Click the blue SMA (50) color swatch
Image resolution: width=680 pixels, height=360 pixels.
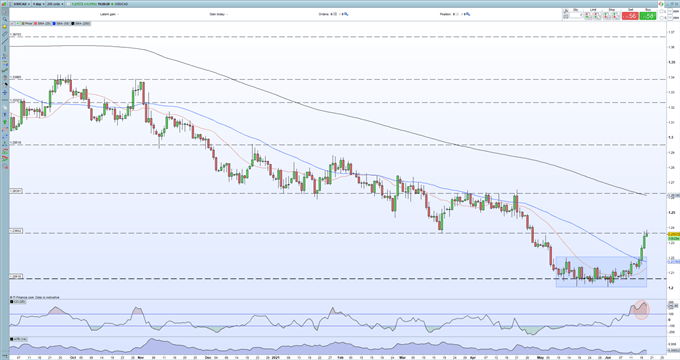[54, 23]
